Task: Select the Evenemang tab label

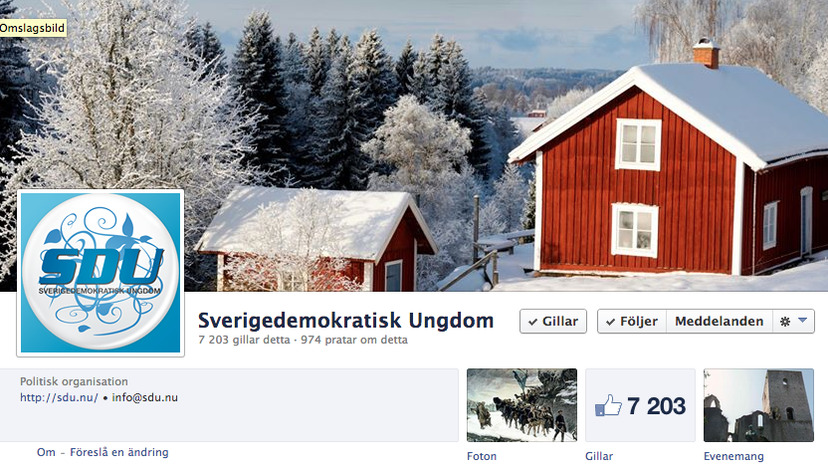Action: (733, 456)
